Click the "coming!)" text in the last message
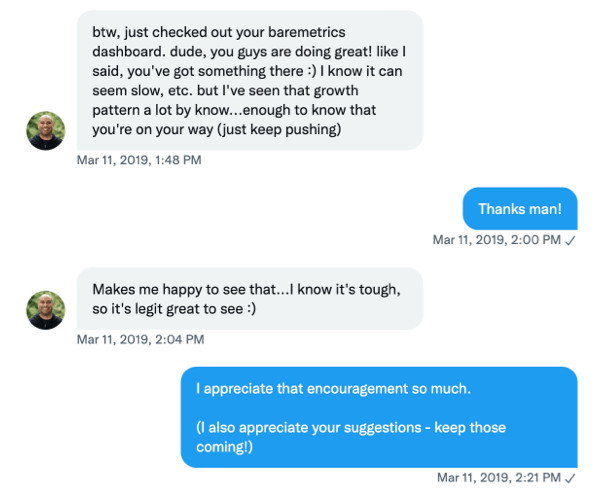 click(x=227, y=448)
